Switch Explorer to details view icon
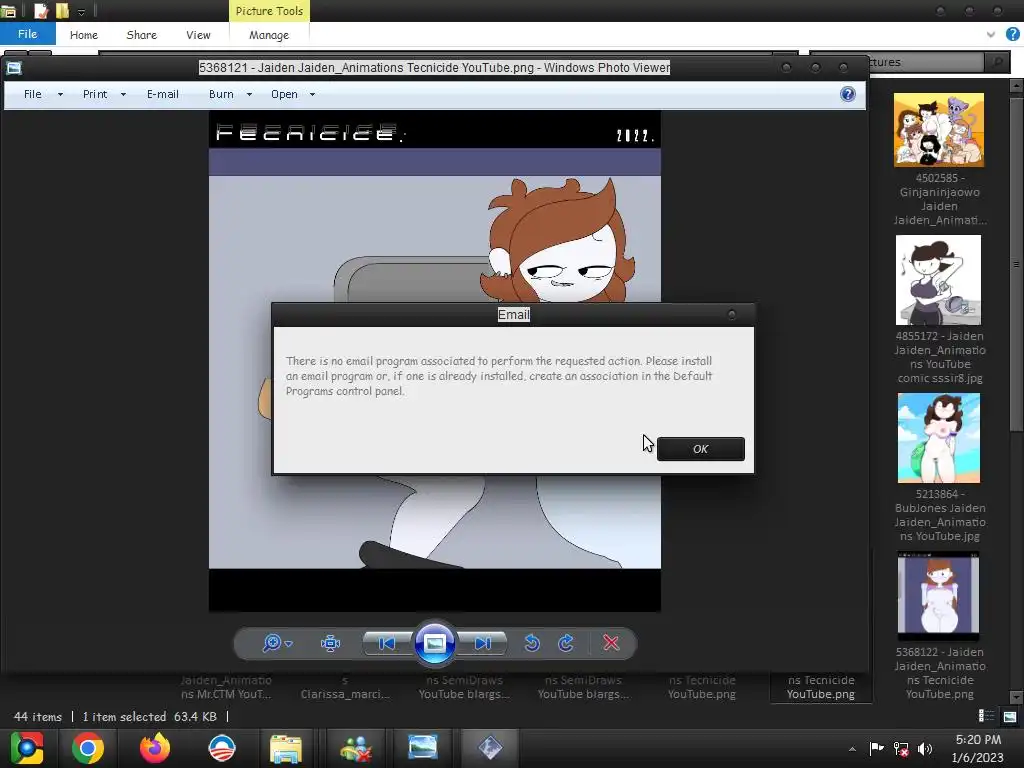 986,716
